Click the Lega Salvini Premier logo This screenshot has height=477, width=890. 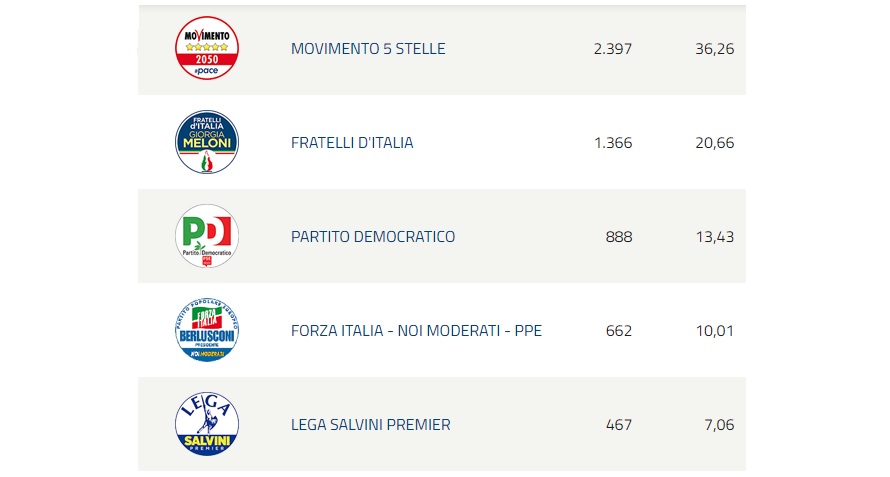(207, 424)
